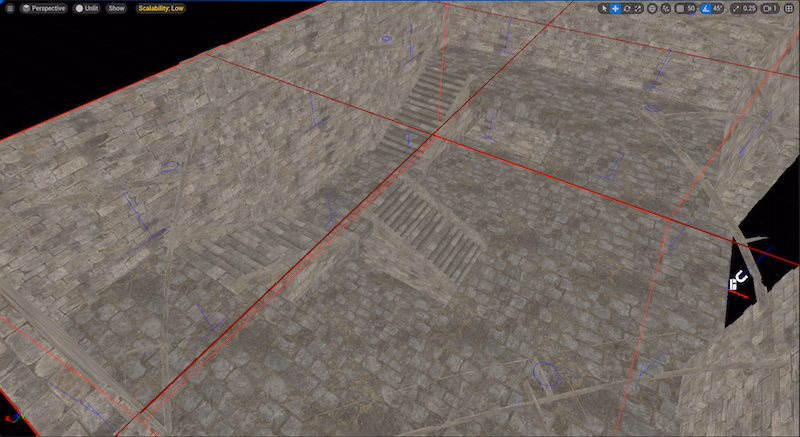Toggle surface snapping options

tap(666, 8)
